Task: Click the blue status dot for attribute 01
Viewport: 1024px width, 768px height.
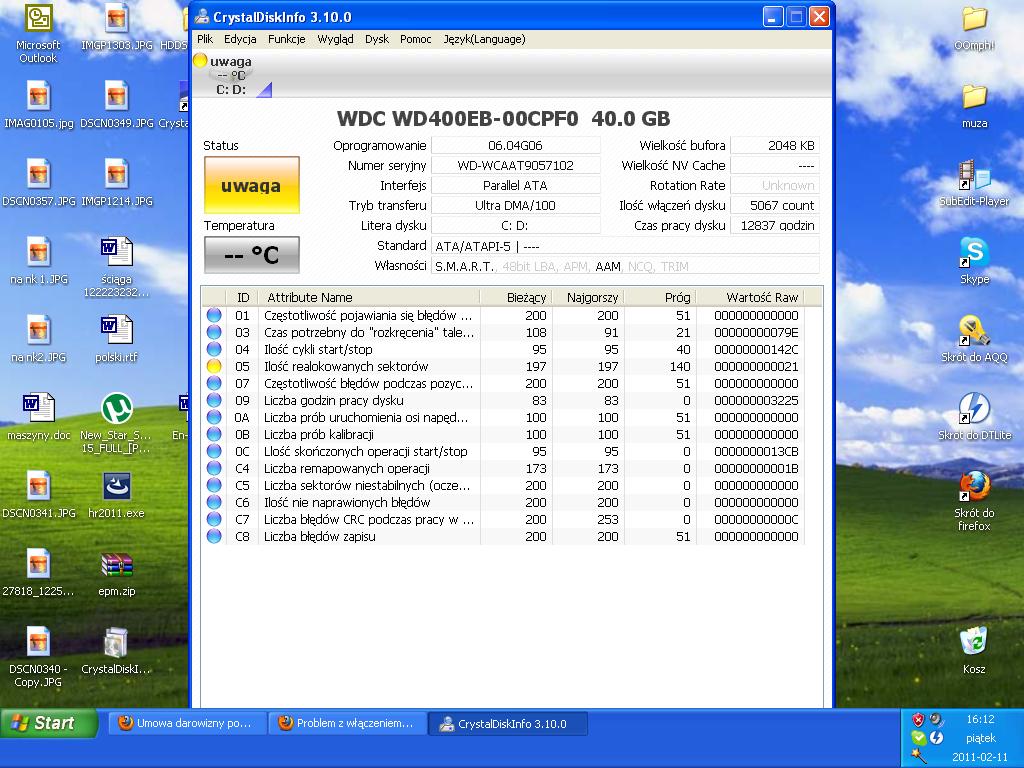Action: (x=214, y=315)
